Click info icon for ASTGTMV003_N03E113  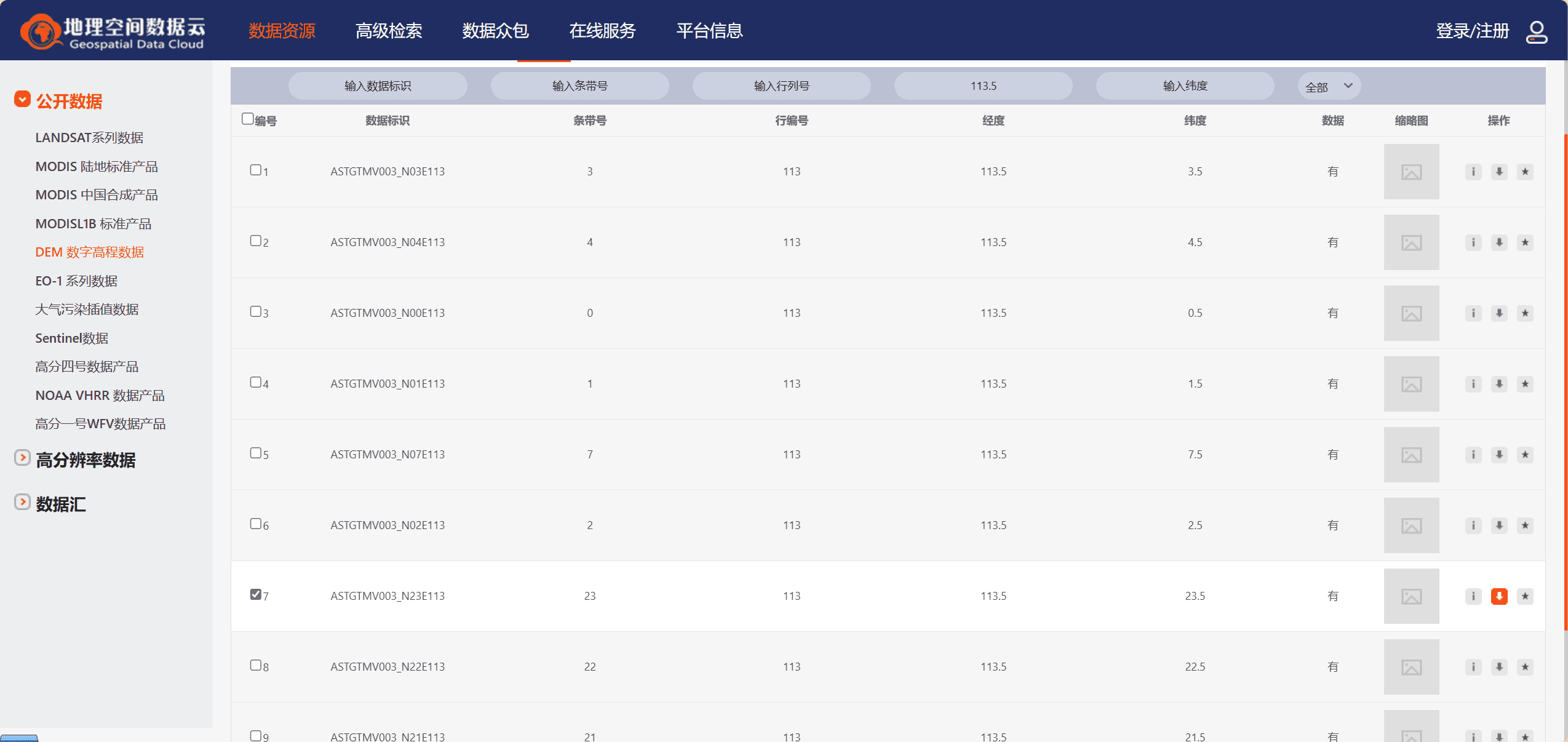(1473, 172)
